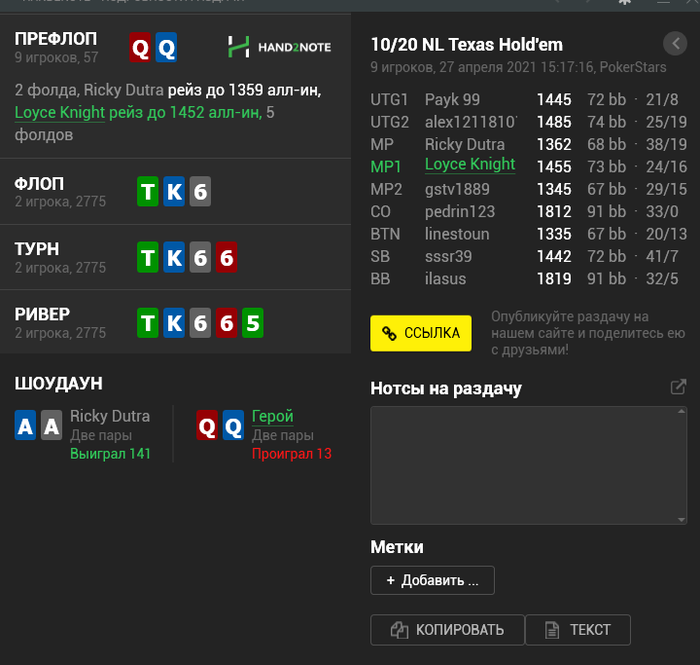Click the notes scrollbar down arrow

click(x=681, y=520)
